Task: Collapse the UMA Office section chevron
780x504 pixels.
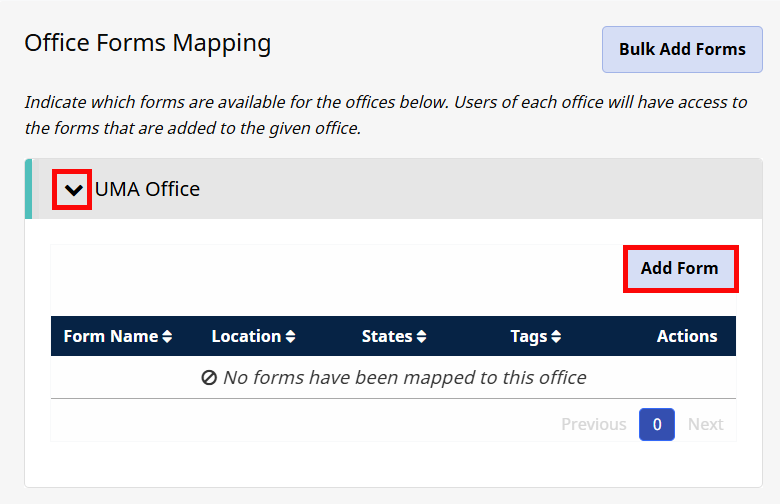Action: 73,189
